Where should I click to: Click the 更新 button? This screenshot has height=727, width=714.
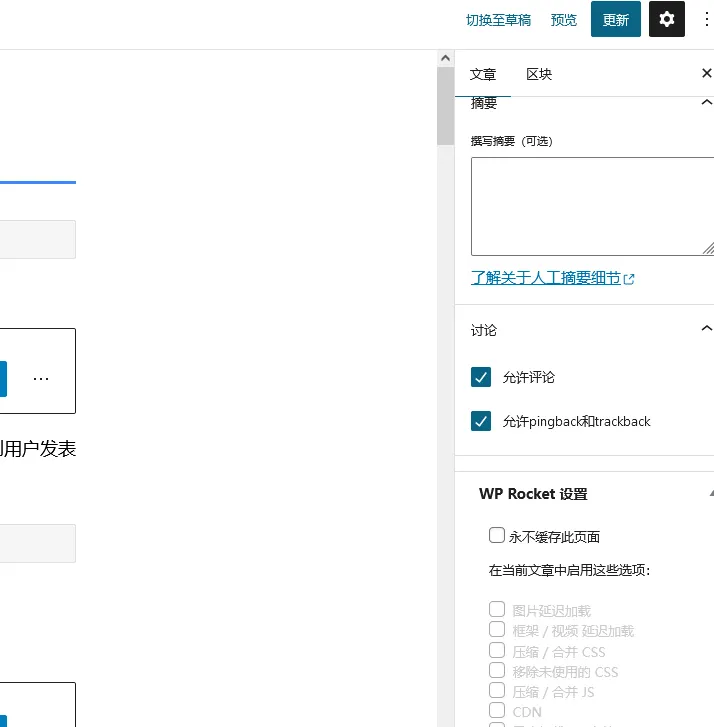coord(615,19)
